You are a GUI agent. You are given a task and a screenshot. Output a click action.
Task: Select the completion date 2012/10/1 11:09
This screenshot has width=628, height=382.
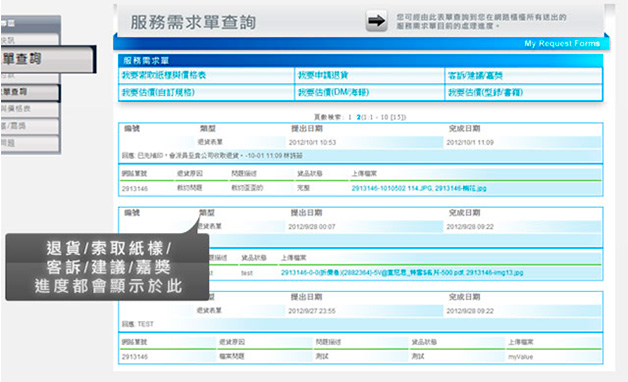pos(470,143)
